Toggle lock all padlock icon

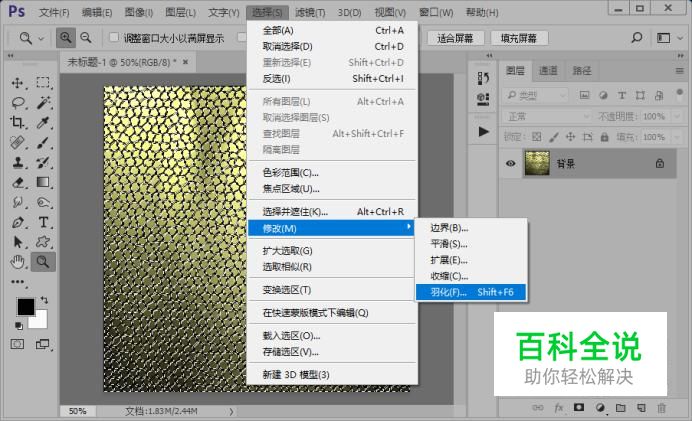coord(604,137)
